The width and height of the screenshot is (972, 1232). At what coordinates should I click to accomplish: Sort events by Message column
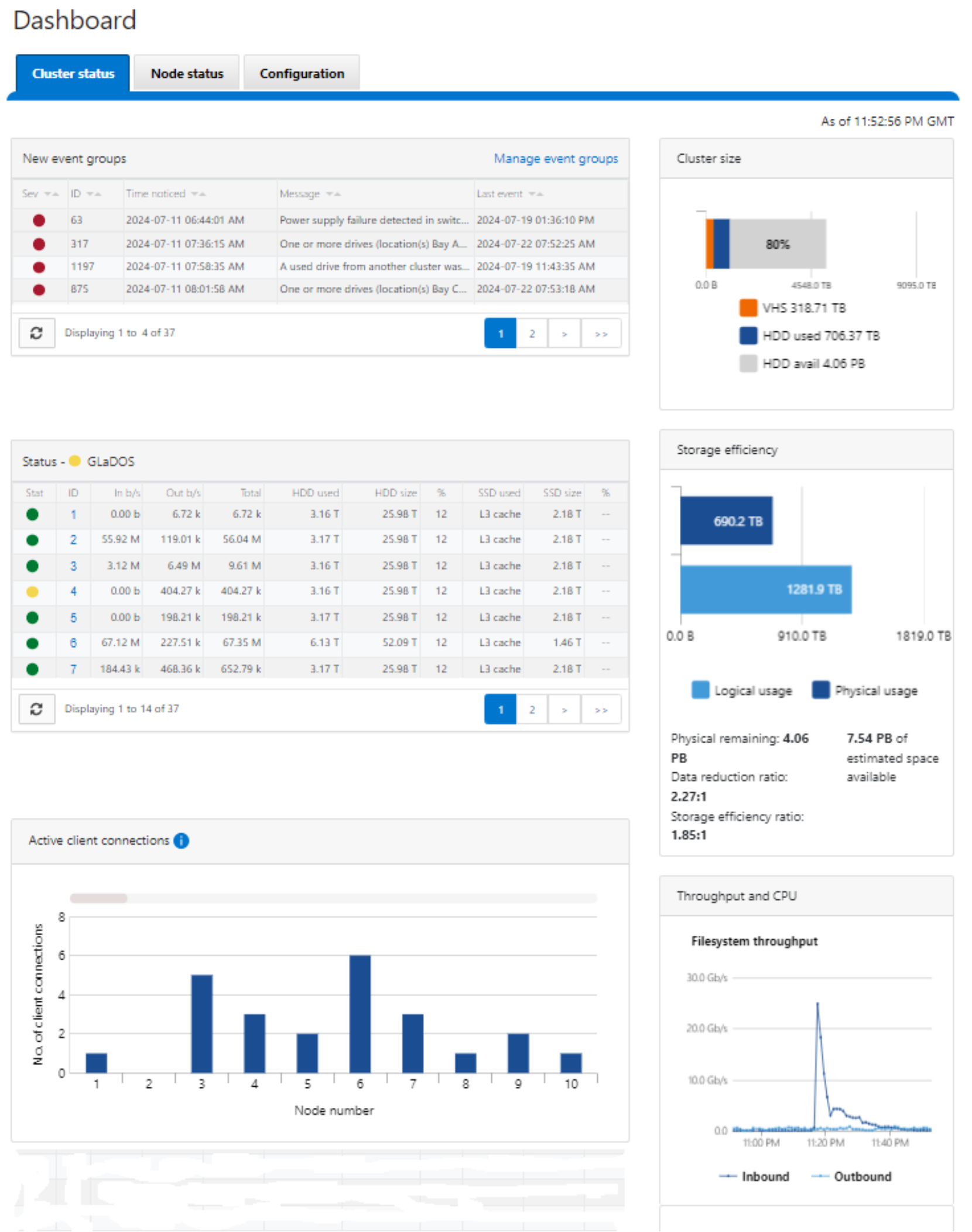coord(310,194)
